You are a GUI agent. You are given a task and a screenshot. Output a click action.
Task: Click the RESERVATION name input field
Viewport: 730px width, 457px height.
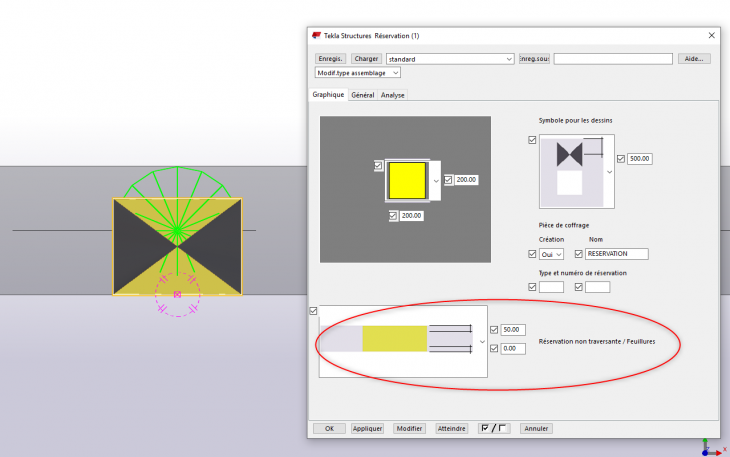tap(617, 254)
